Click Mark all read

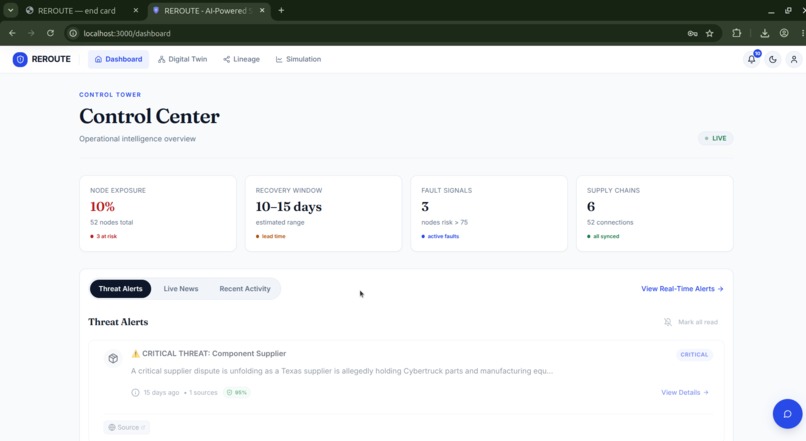point(691,322)
